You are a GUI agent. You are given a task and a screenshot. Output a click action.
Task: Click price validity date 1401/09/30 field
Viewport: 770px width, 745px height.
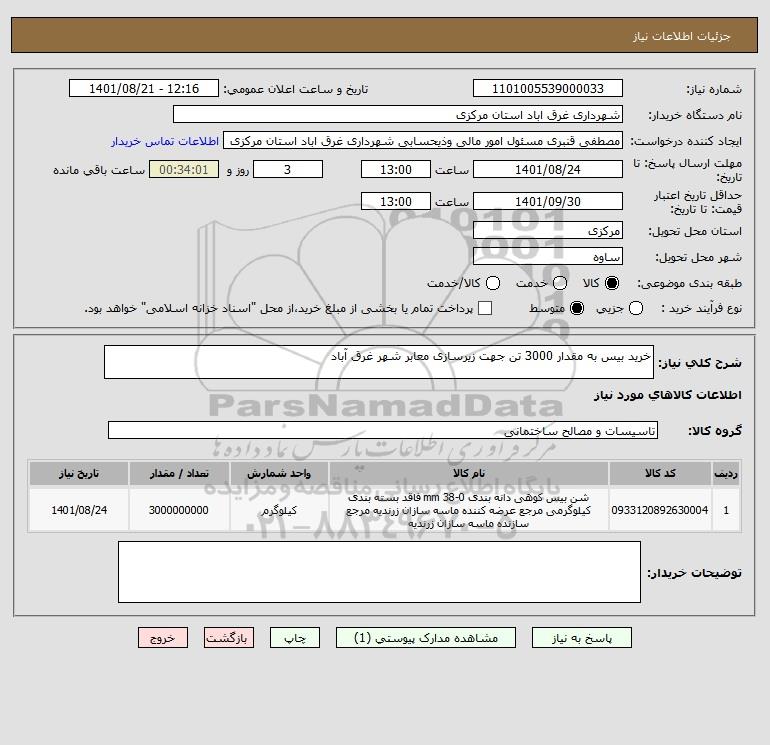[x=548, y=201]
